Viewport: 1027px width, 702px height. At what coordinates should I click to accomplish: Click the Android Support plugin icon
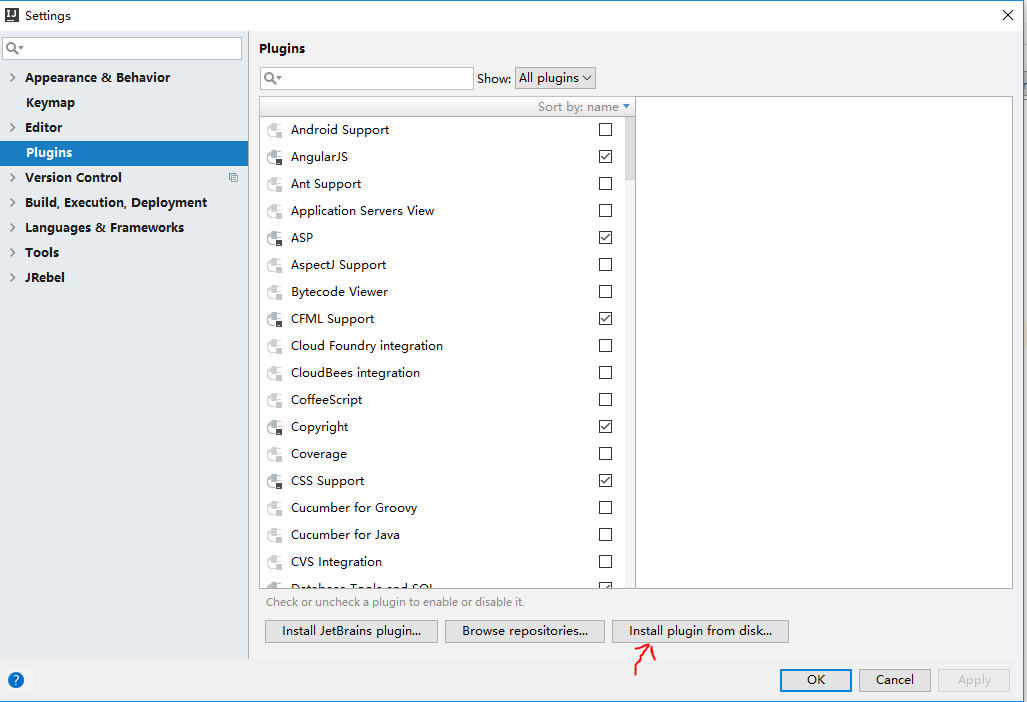click(x=274, y=130)
